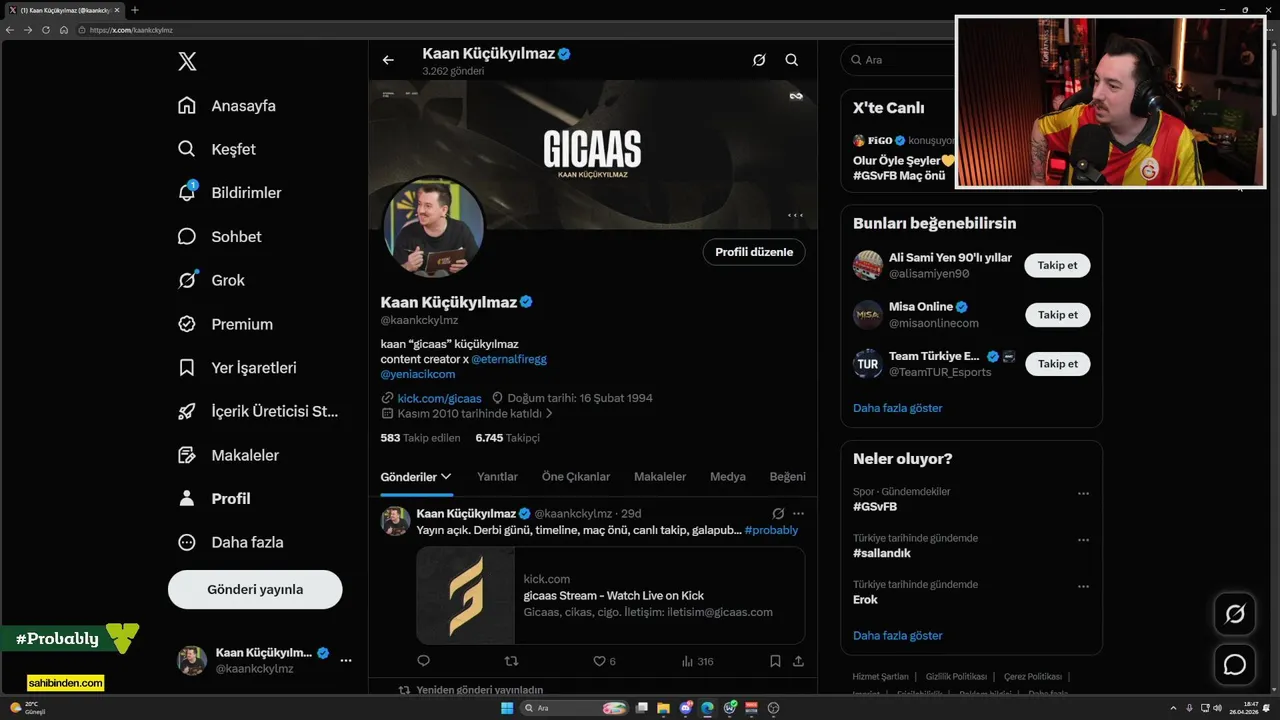Open @yeniacikcom mention link
Screen dimensions: 1280x720
pos(418,374)
